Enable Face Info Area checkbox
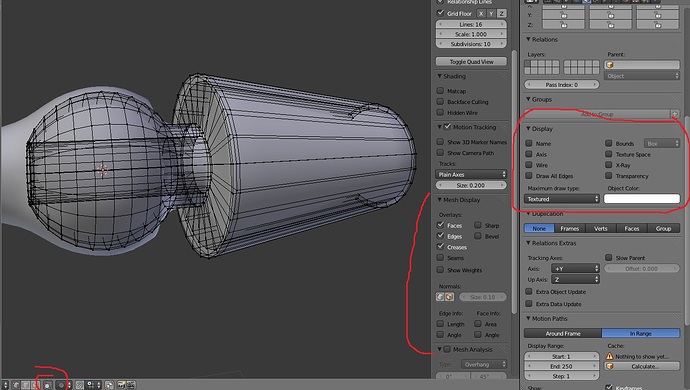This screenshot has width=690, height=390. tap(478, 324)
